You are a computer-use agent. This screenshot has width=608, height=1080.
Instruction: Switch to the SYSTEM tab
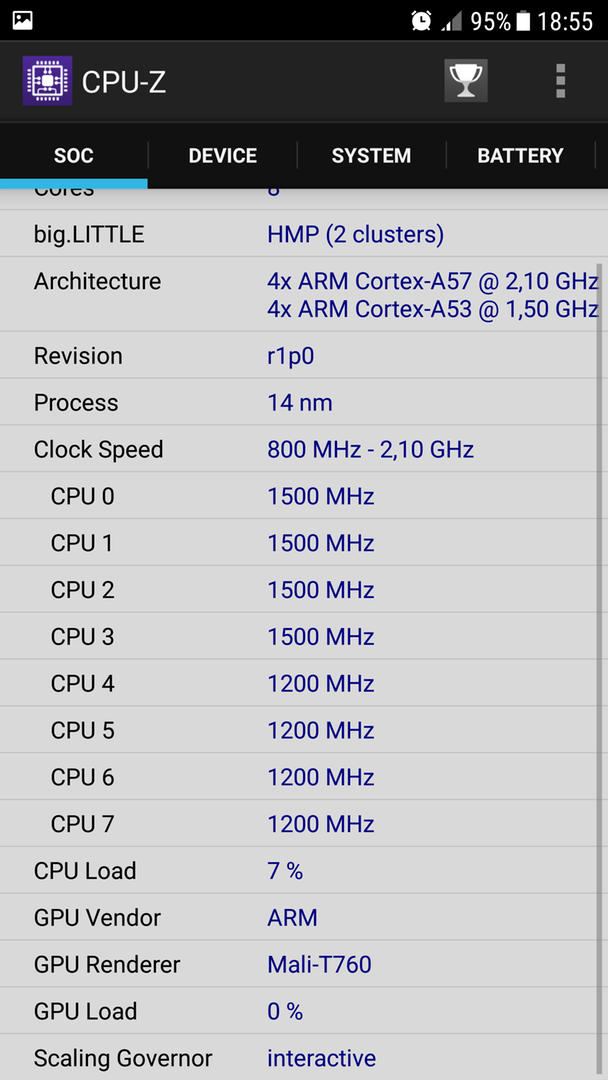click(x=371, y=156)
